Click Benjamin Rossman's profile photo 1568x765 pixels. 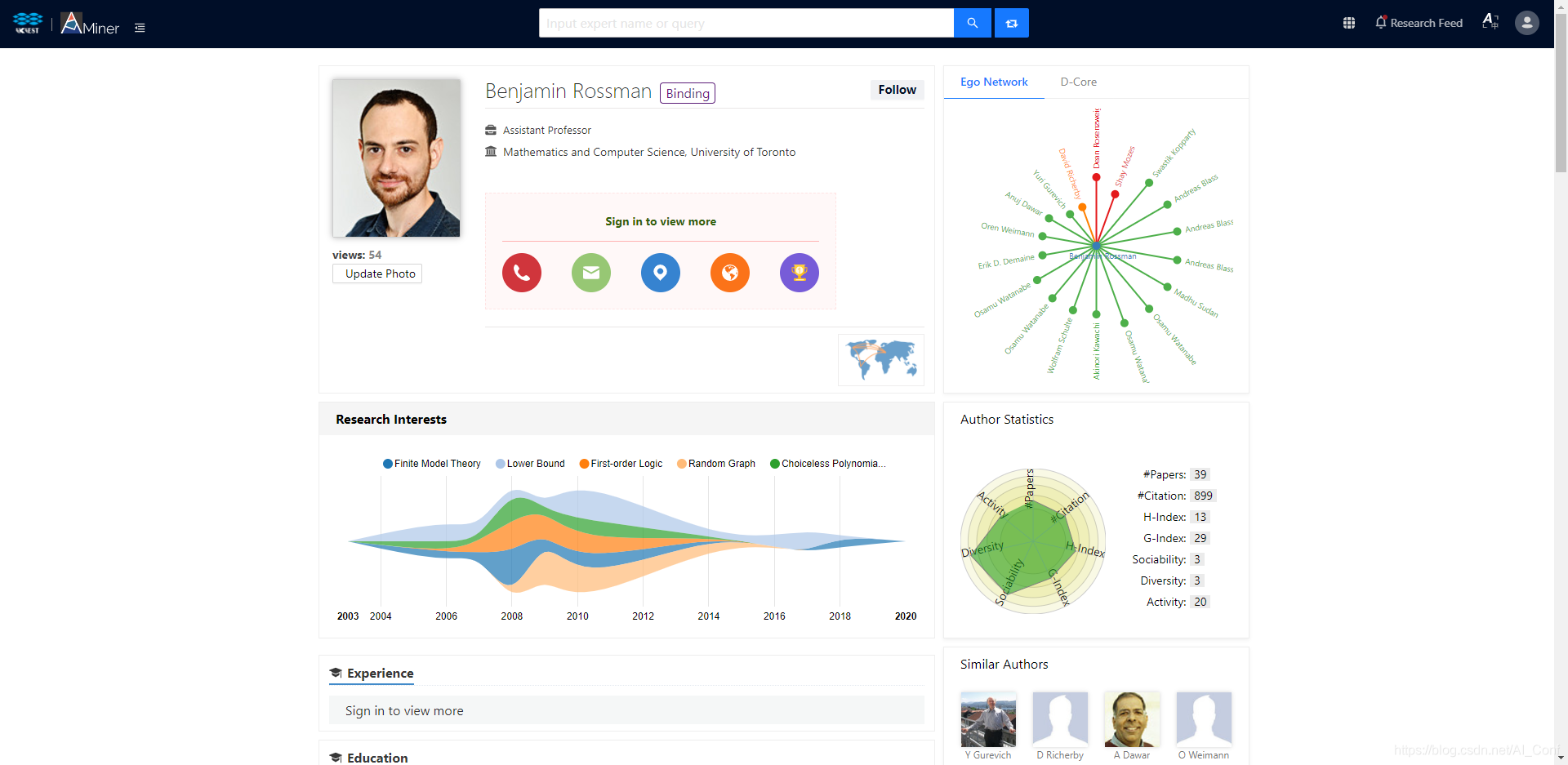pos(396,158)
